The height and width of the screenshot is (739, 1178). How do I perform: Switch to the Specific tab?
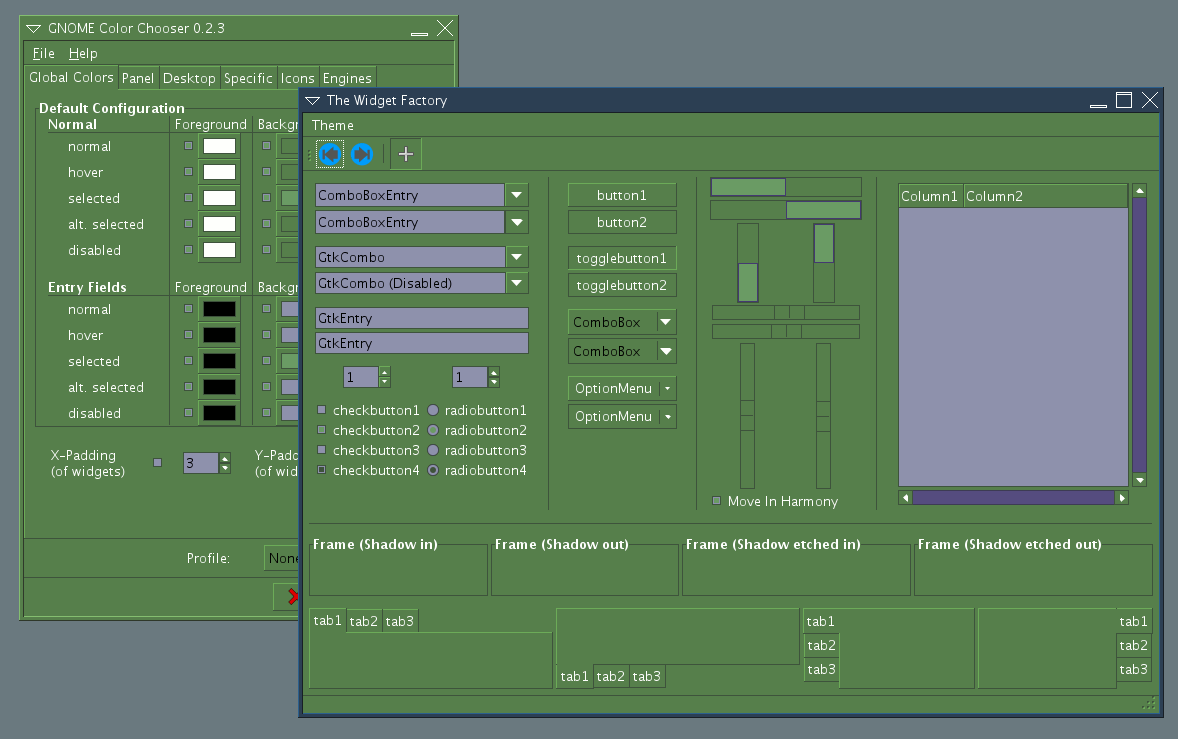(x=248, y=78)
